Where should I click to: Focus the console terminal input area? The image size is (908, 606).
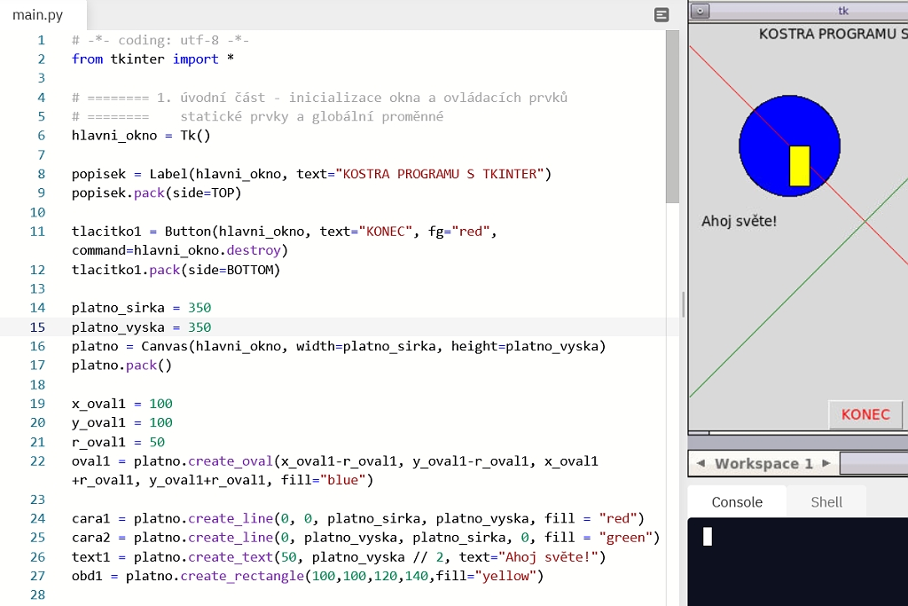click(798, 562)
